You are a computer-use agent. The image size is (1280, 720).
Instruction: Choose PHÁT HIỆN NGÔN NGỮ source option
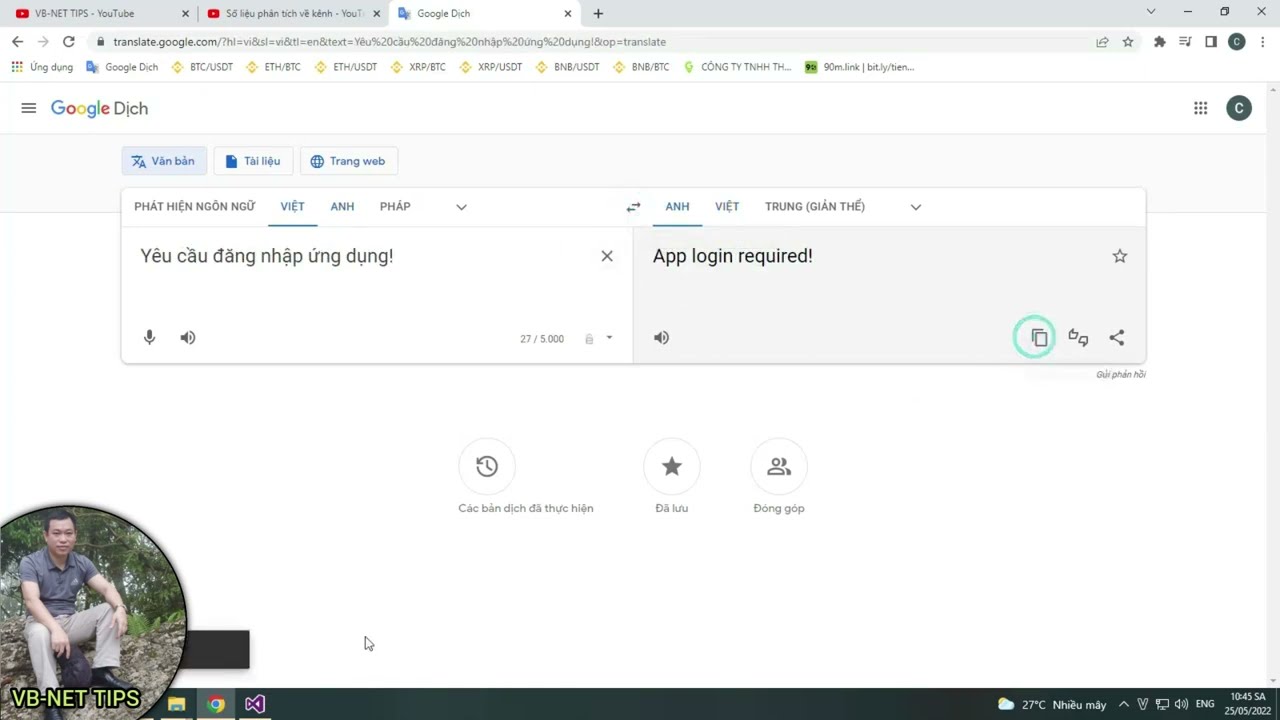coord(195,206)
